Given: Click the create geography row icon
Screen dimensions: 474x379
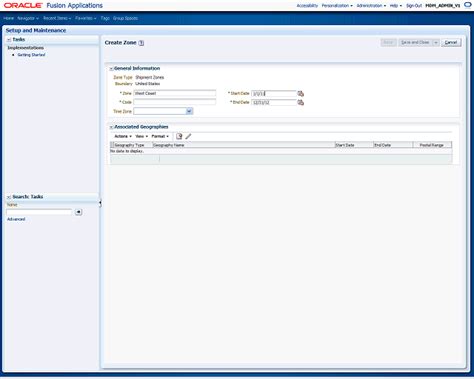Looking at the screenshot, I should pyautogui.click(x=179, y=136).
